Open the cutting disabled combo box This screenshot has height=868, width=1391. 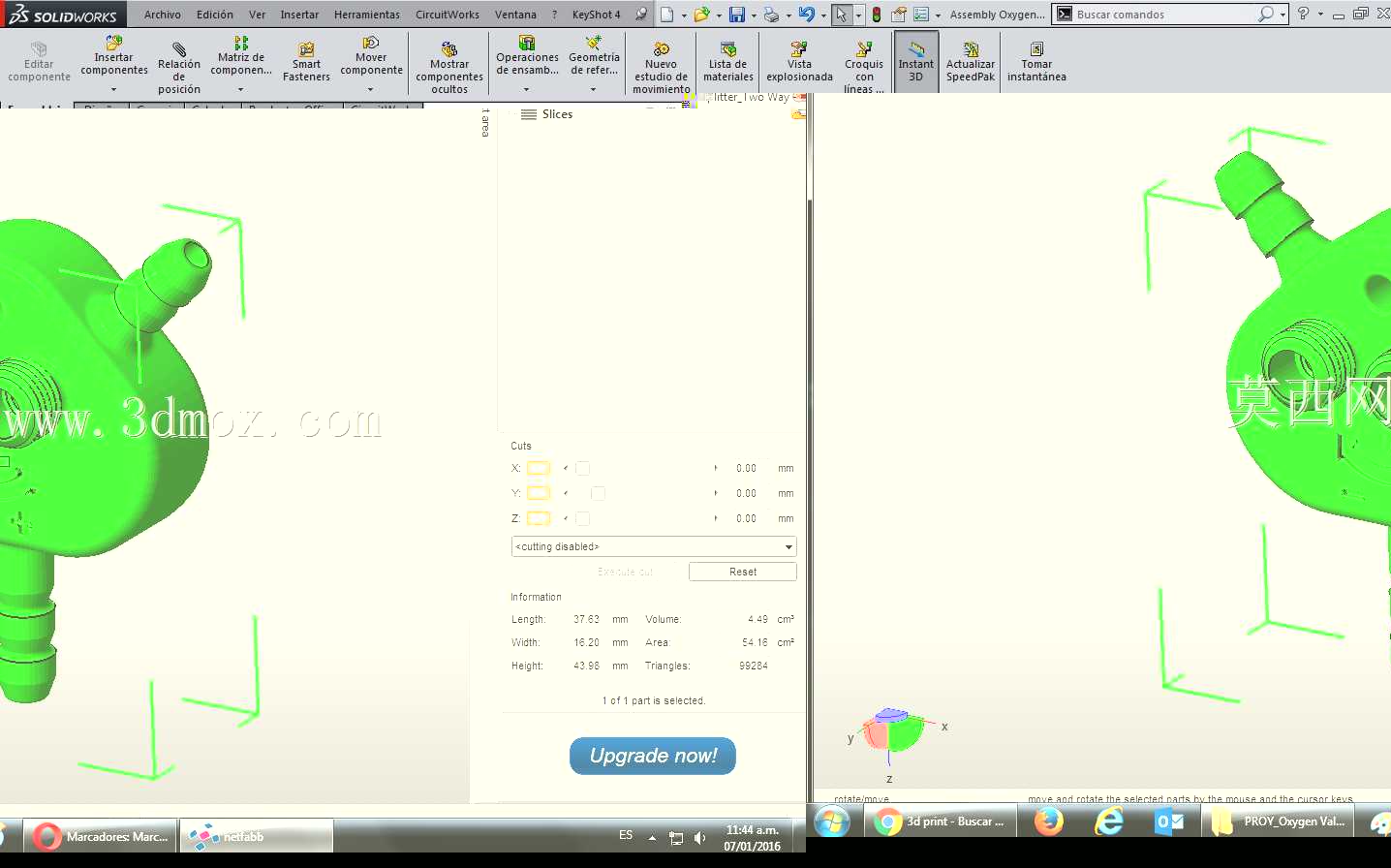pos(654,546)
